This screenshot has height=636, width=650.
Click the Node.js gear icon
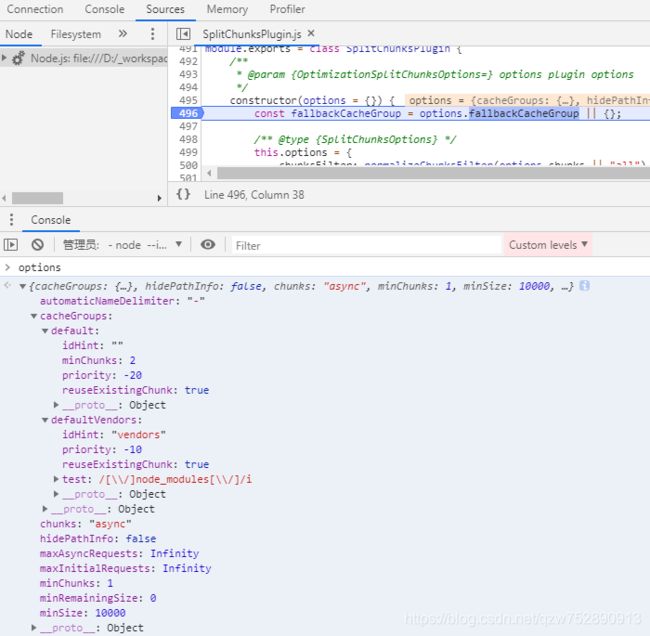pos(18,58)
